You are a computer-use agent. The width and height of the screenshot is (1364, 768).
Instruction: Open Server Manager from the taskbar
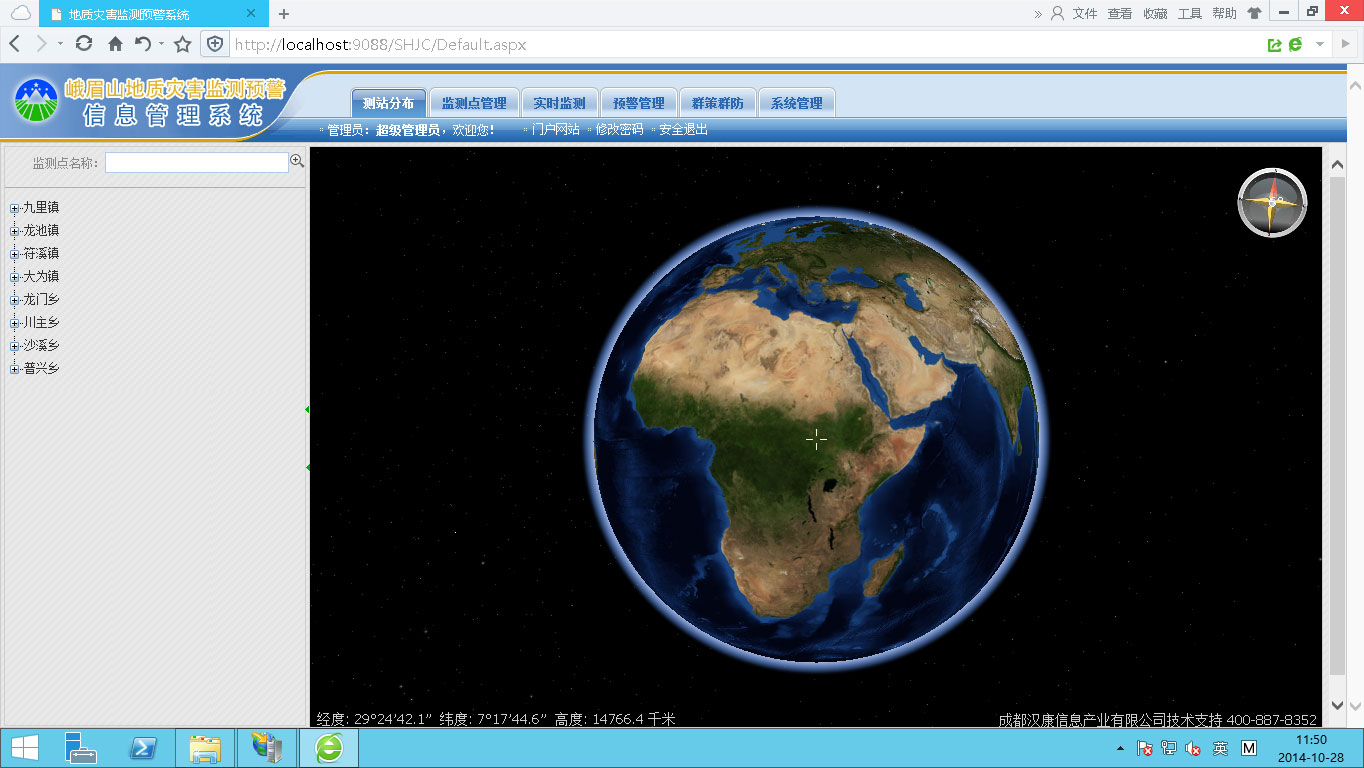pos(80,748)
